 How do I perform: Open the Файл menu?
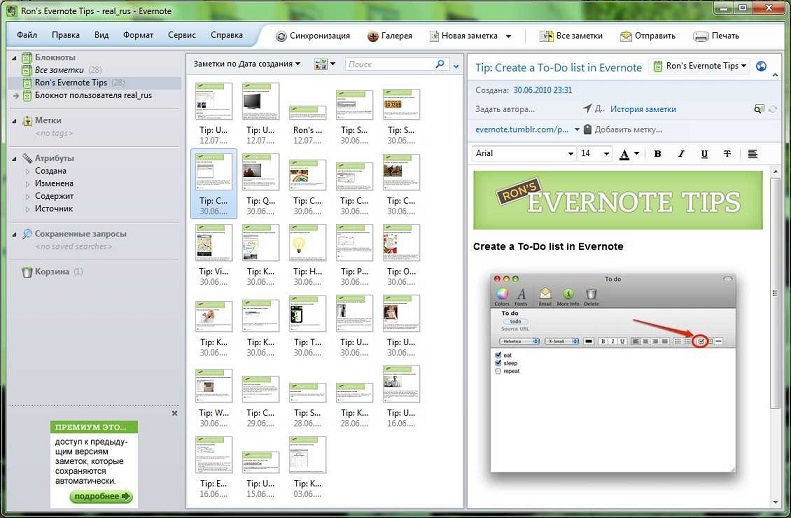click(27, 35)
